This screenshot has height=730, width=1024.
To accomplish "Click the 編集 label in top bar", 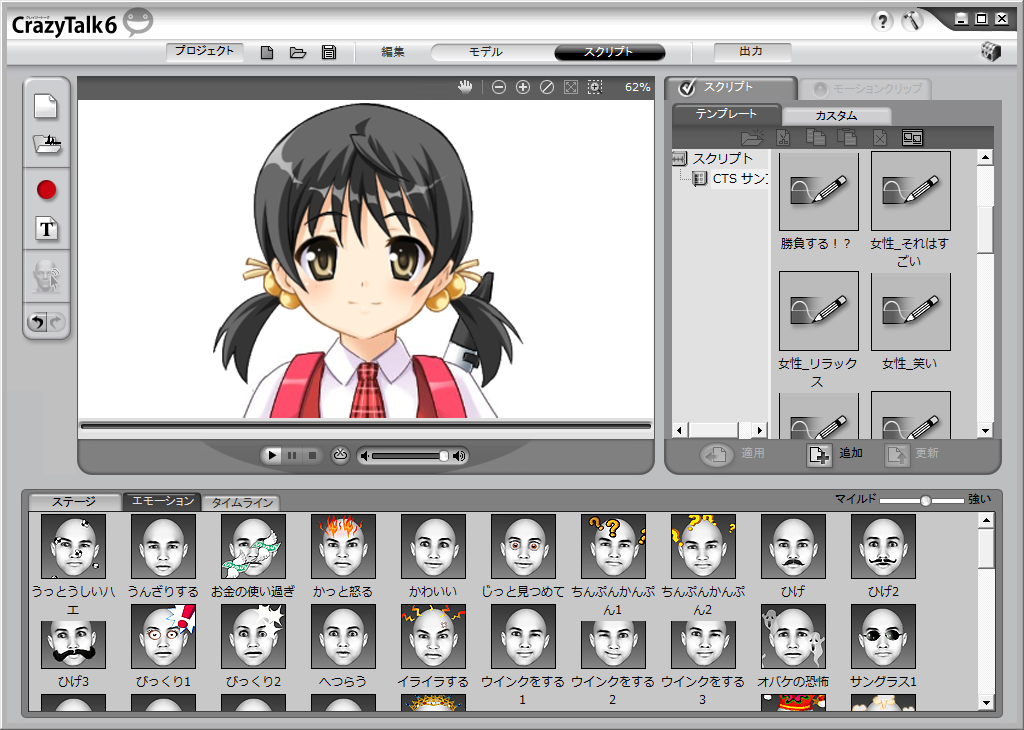I will [x=393, y=52].
